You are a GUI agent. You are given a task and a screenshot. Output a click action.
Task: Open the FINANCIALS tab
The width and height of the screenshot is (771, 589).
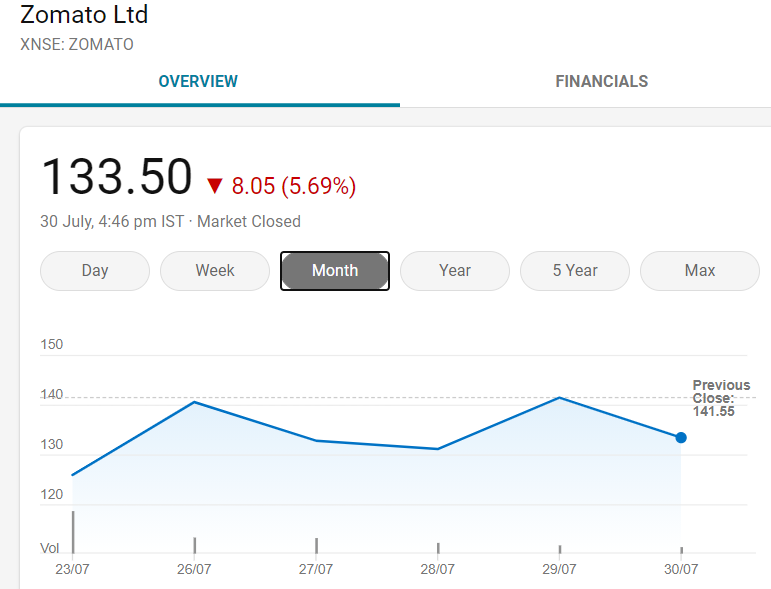601,81
